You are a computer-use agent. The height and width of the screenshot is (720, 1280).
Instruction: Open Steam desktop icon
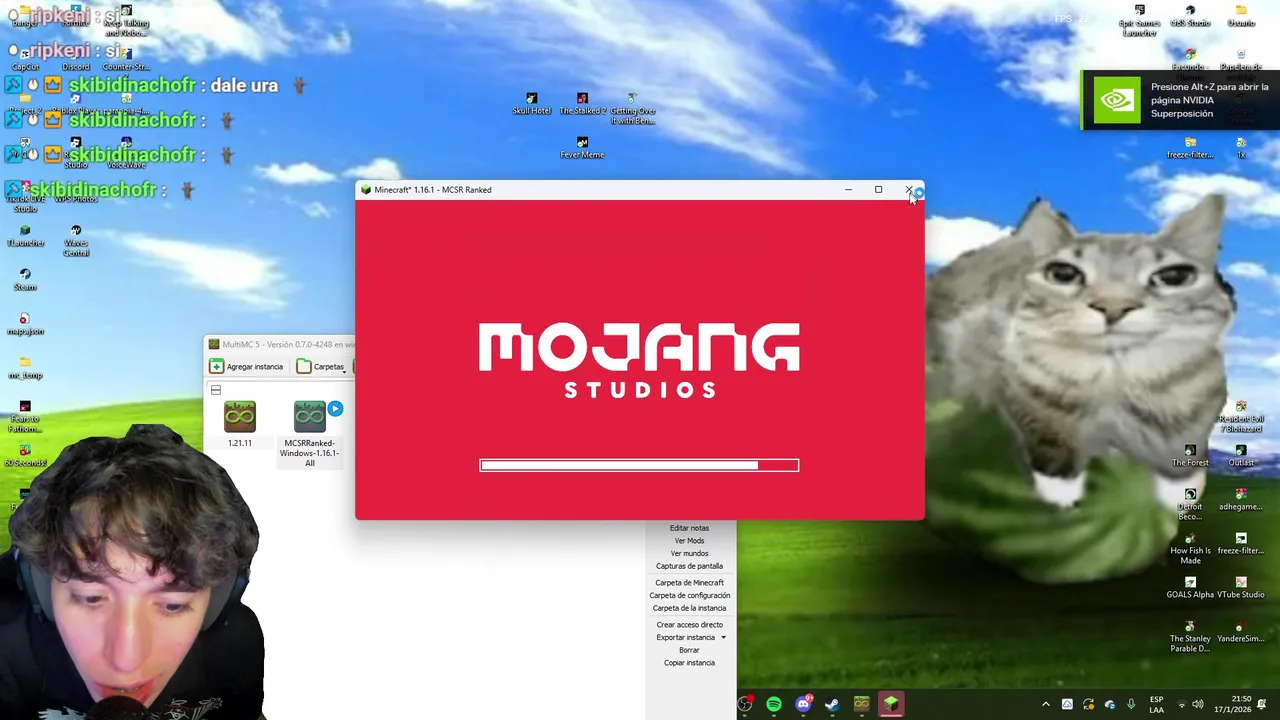[x=25, y=280]
